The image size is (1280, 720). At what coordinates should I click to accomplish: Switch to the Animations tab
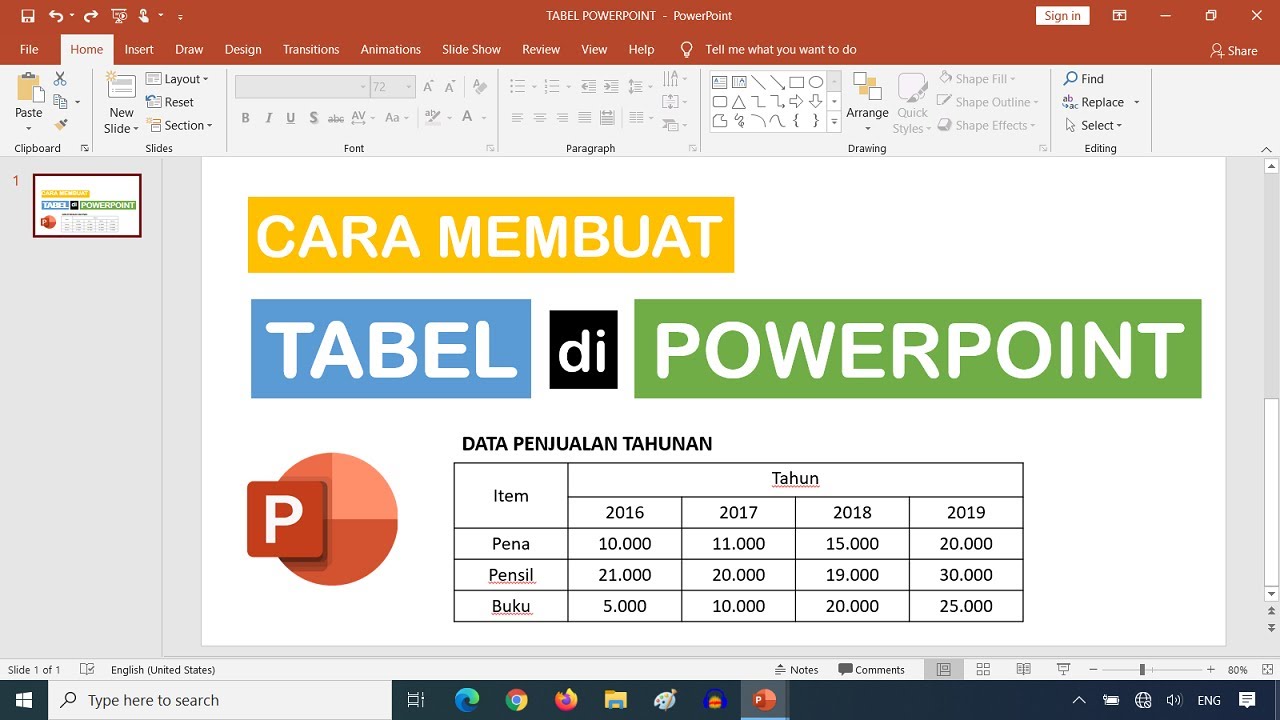[x=391, y=49]
